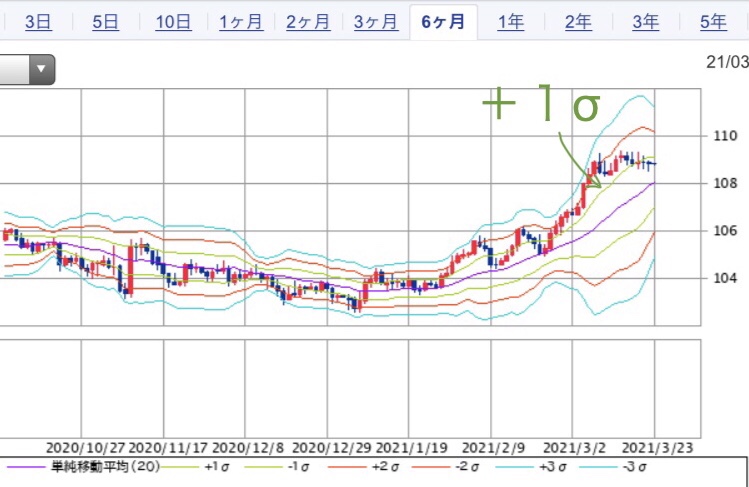Click the 2020/12/29 date label
This screenshot has width=749, height=487.
(332, 448)
